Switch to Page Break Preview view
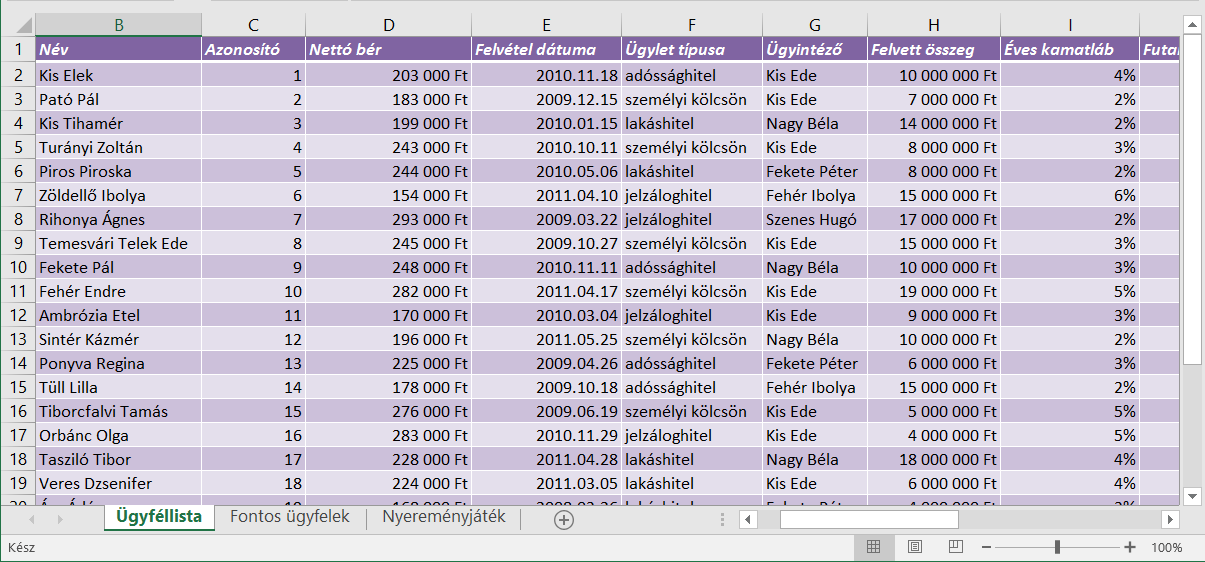The image size is (1205, 562). (955, 547)
